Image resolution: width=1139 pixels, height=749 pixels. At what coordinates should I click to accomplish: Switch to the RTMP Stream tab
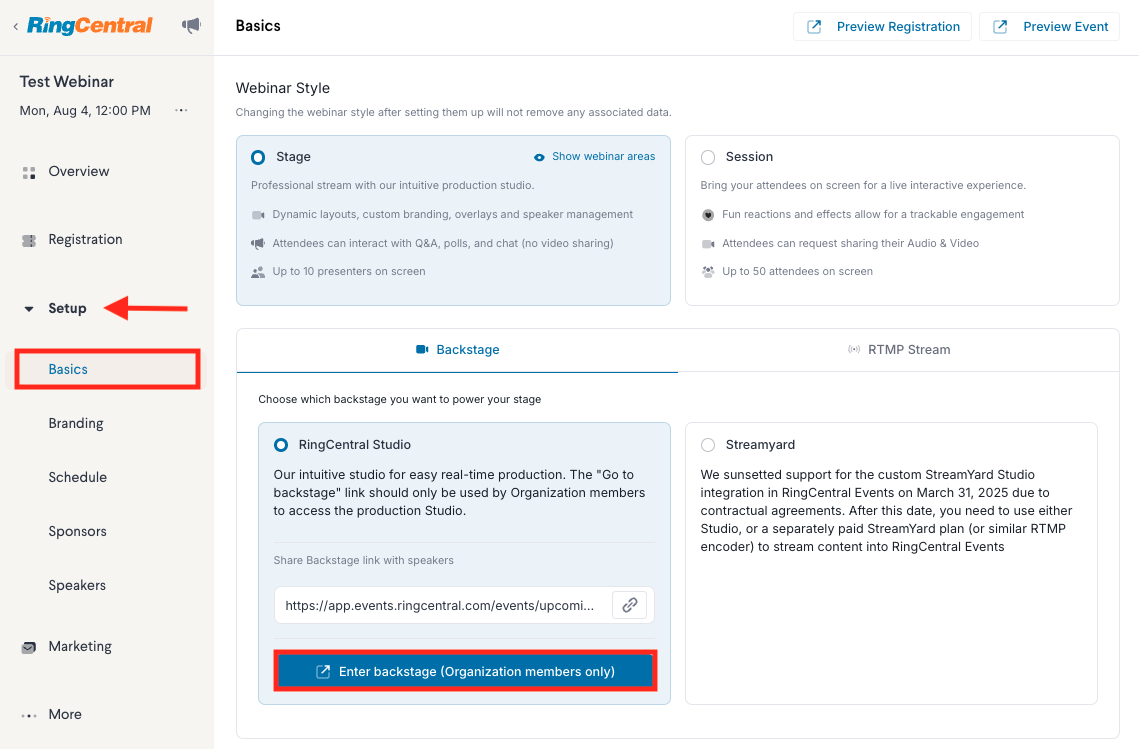point(899,350)
